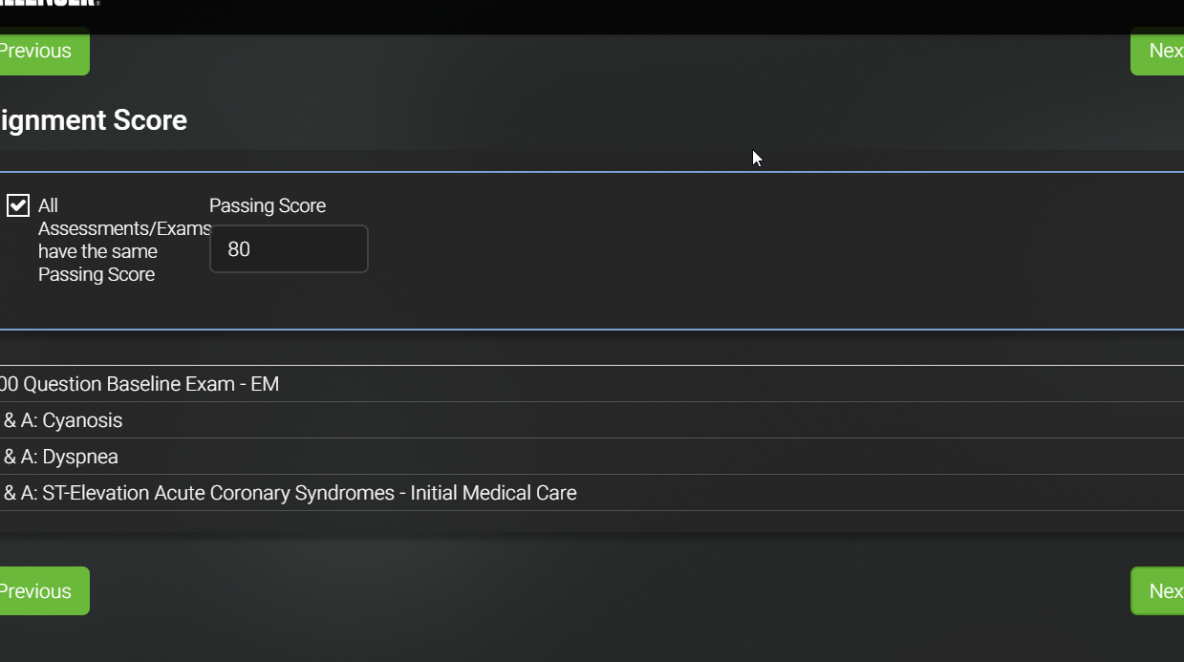Image resolution: width=1184 pixels, height=662 pixels.
Task: Click into the Passing Score input field
Action: click(x=288, y=249)
